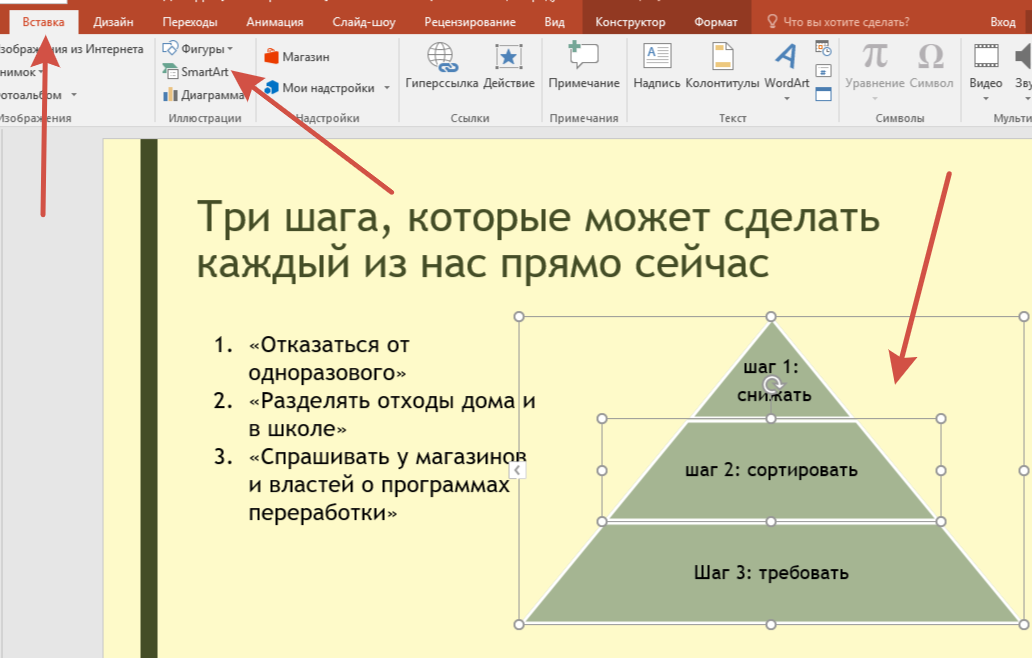Open Колонтитулы header and footer

coord(722,66)
